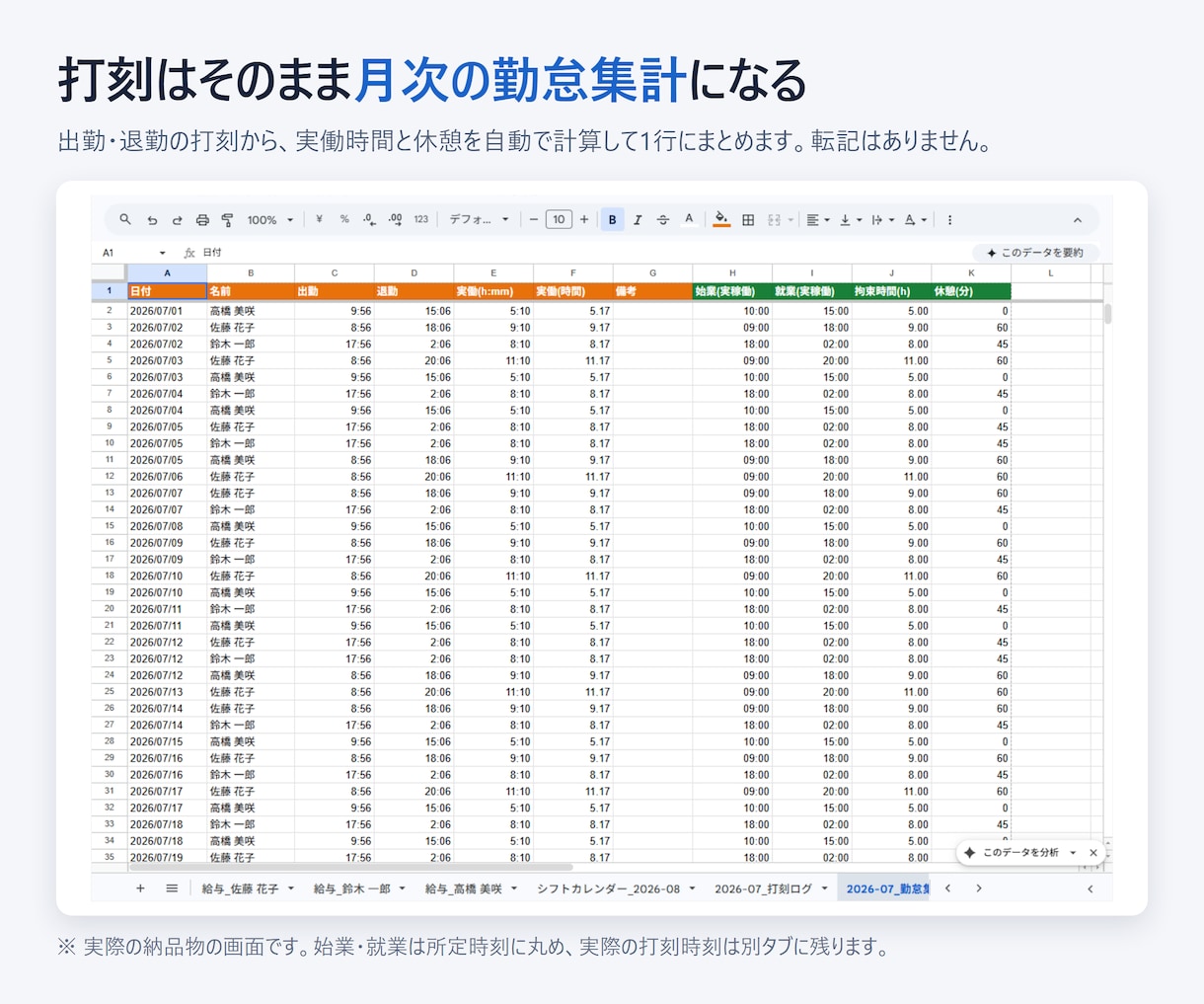Switch to the 給与_高橋 美咲 sheet tab
Image resolution: width=1204 pixels, height=1004 pixels.
pos(463,888)
